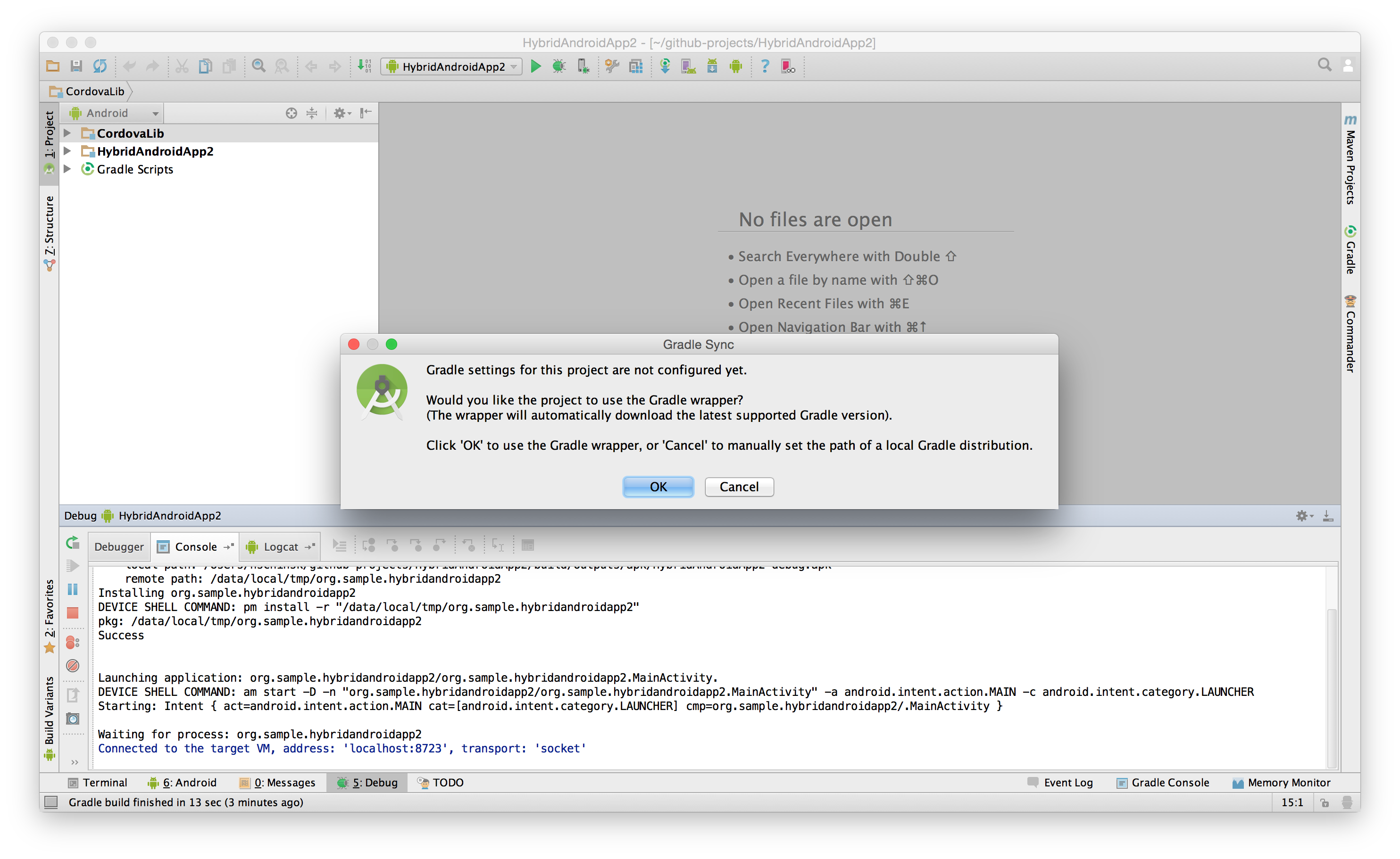
Task: Switch to the Logcat tab
Action: pos(280,546)
